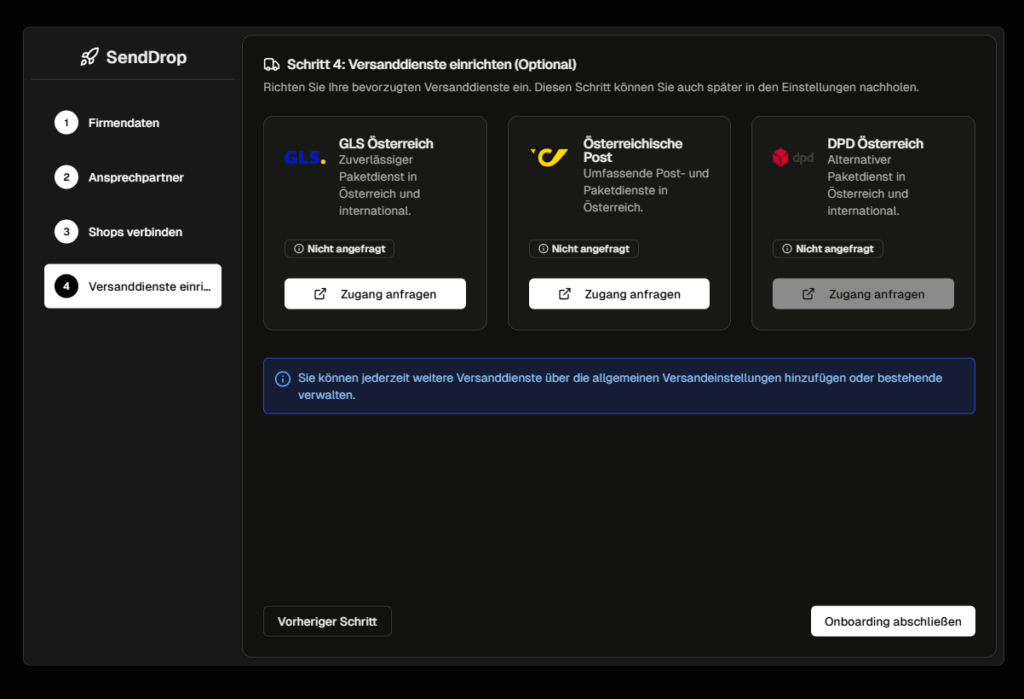
Task: Go to the Ansprechpartner step
Action: [x=133, y=177]
